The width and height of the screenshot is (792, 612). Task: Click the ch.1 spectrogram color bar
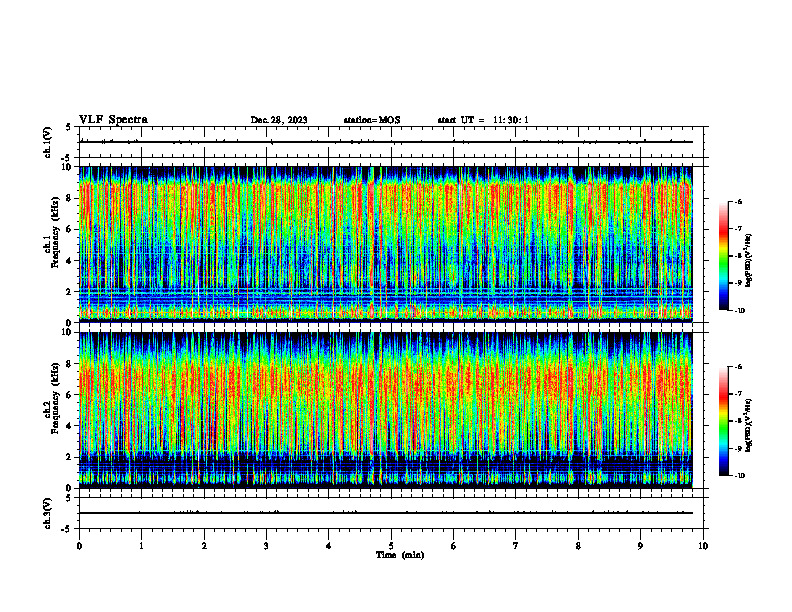(724, 256)
